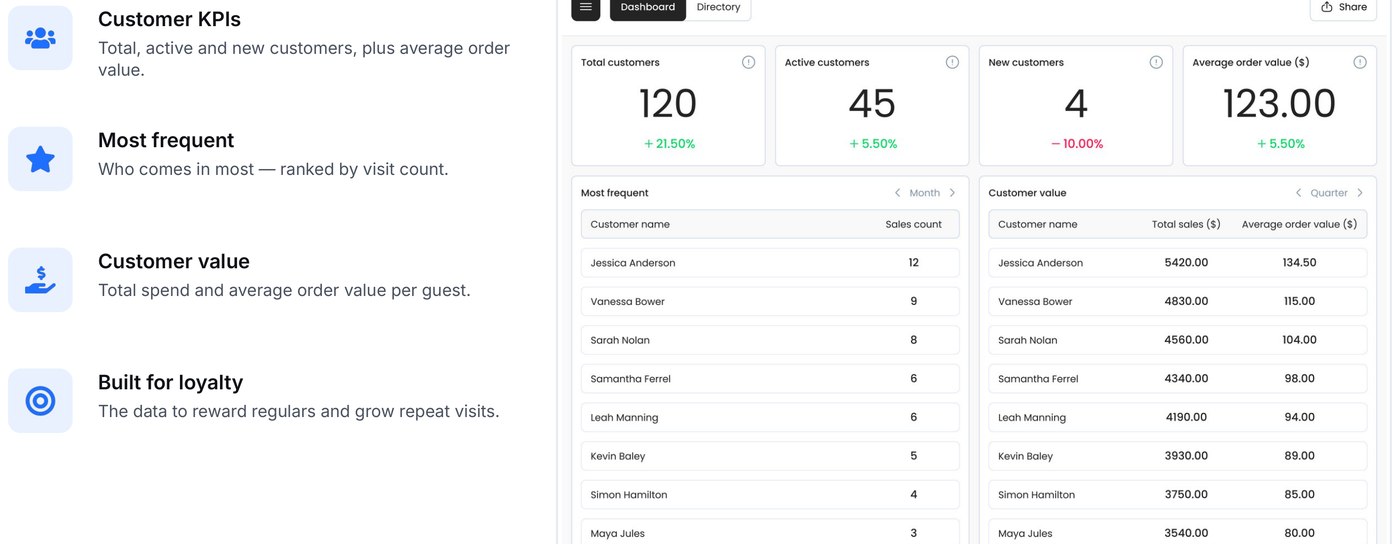Switch to the Dashboard tab
The width and height of the screenshot is (1400, 544).
[648, 7]
